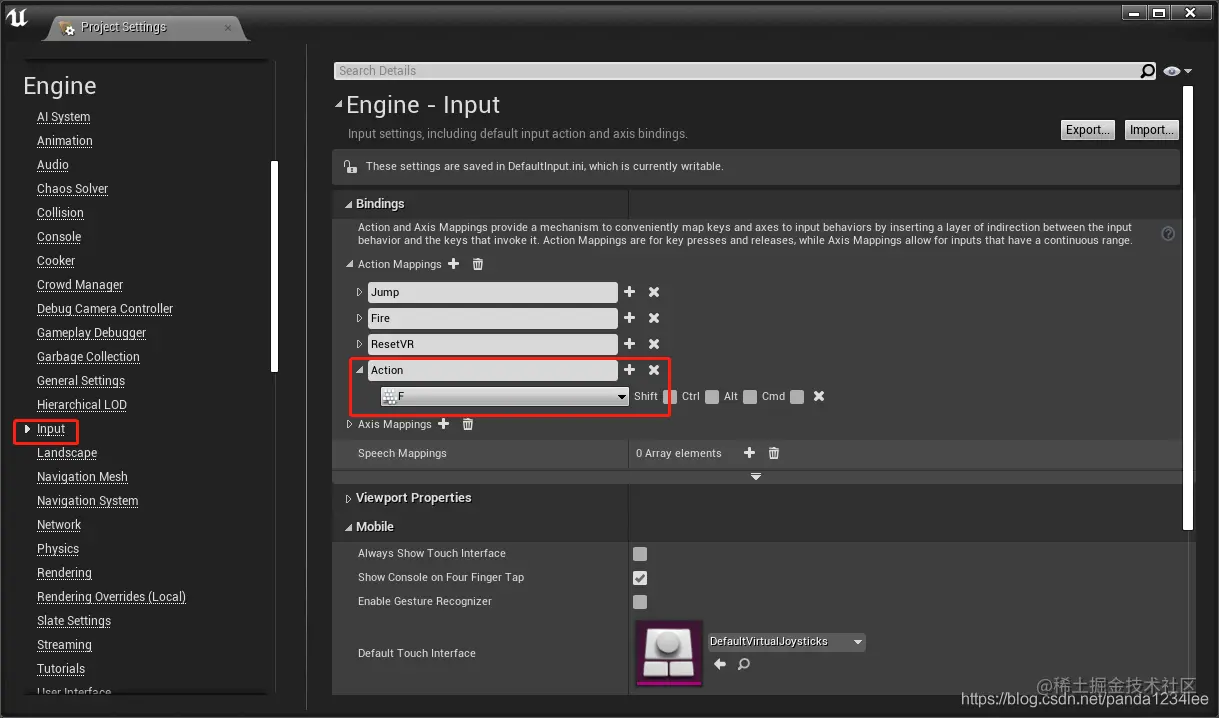
Task: Toggle Cmd modifier for F key
Action: [797, 397]
